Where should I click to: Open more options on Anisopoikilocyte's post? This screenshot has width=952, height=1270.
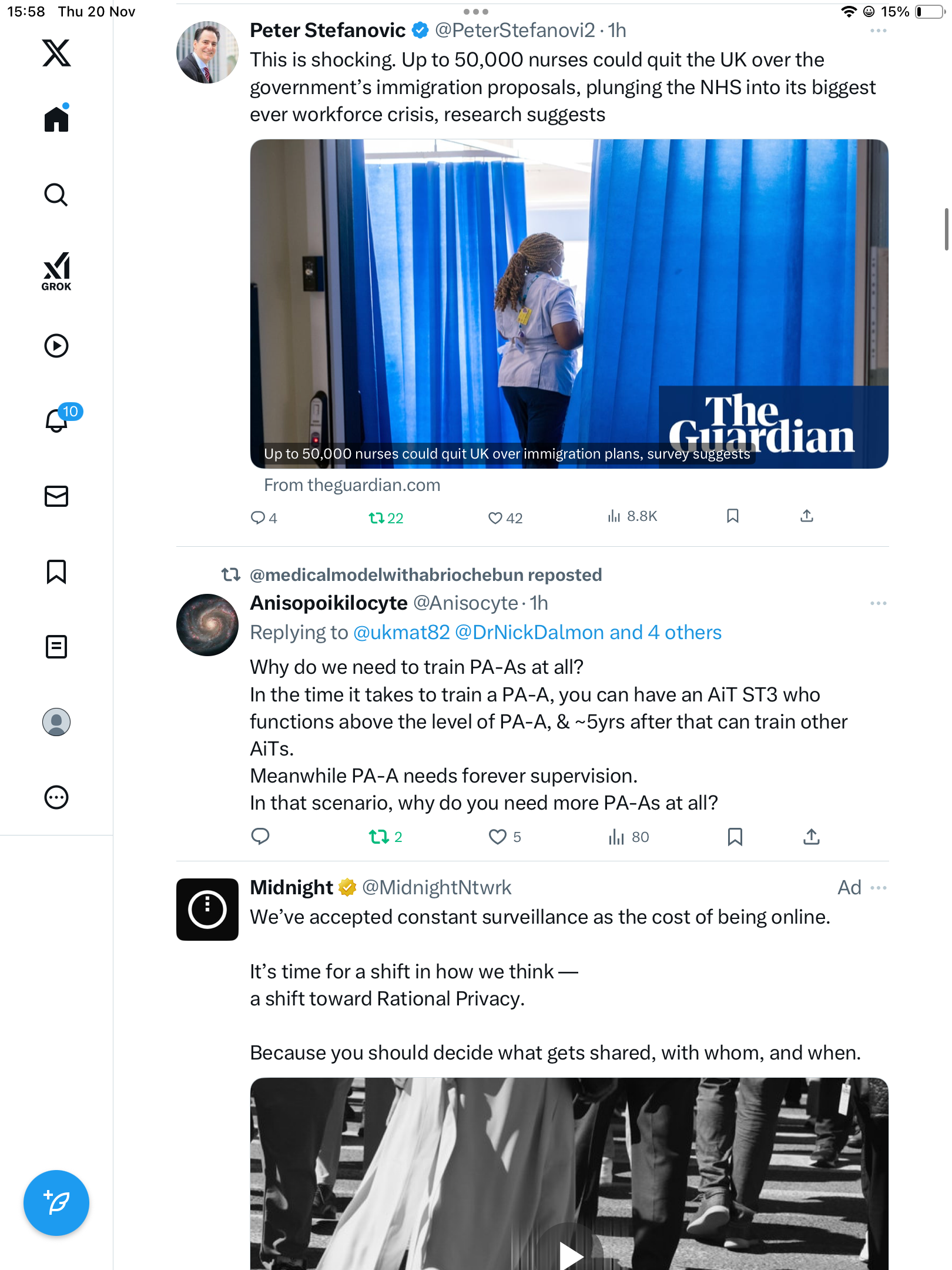pyautogui.click(x=878, y=603)
